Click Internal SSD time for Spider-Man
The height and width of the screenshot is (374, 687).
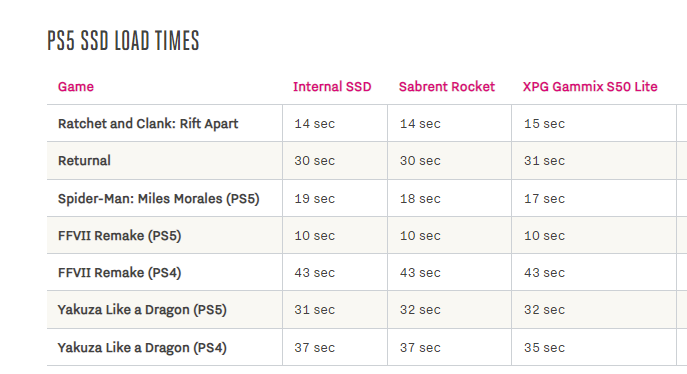(x=315, y=199)
